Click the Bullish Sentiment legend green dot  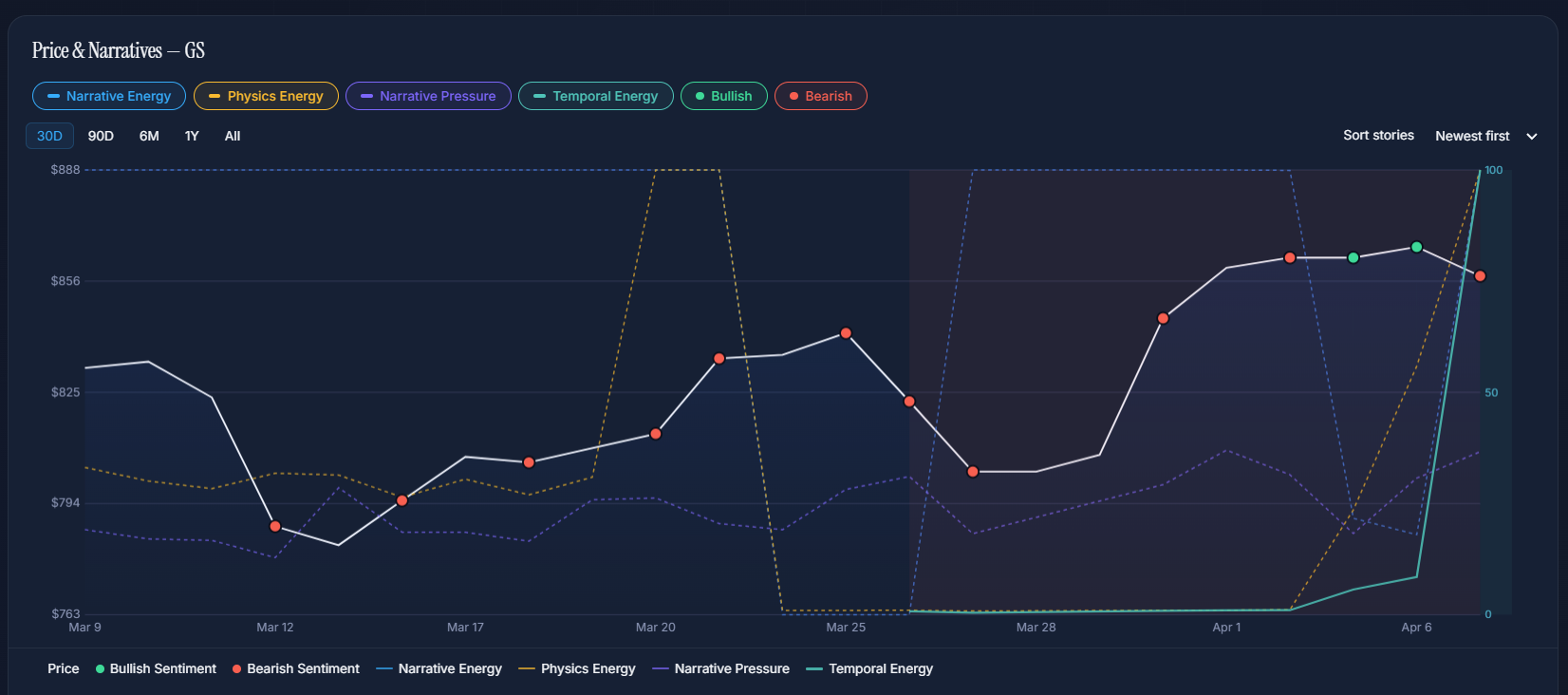(x=101, y=669)
